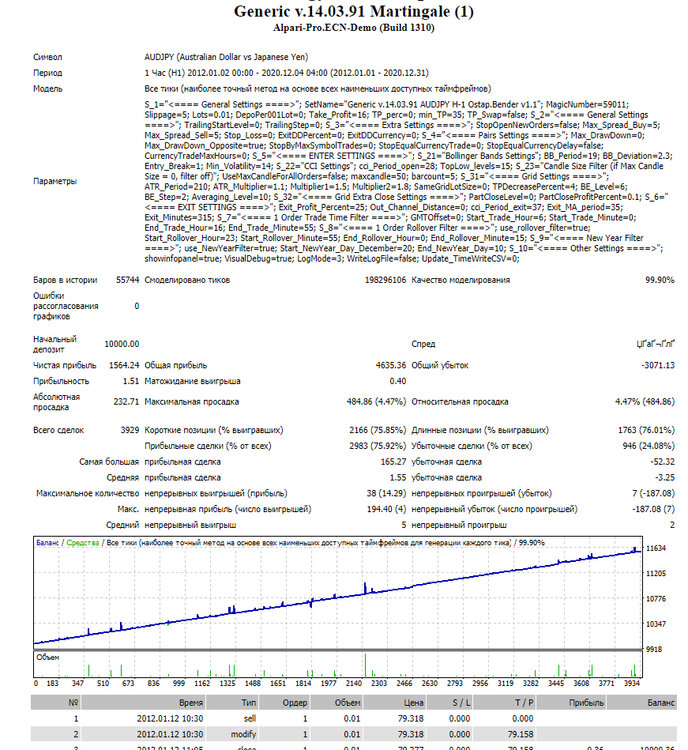Click the max consecutive profit value 194.40 (4)

click(387, 509)
